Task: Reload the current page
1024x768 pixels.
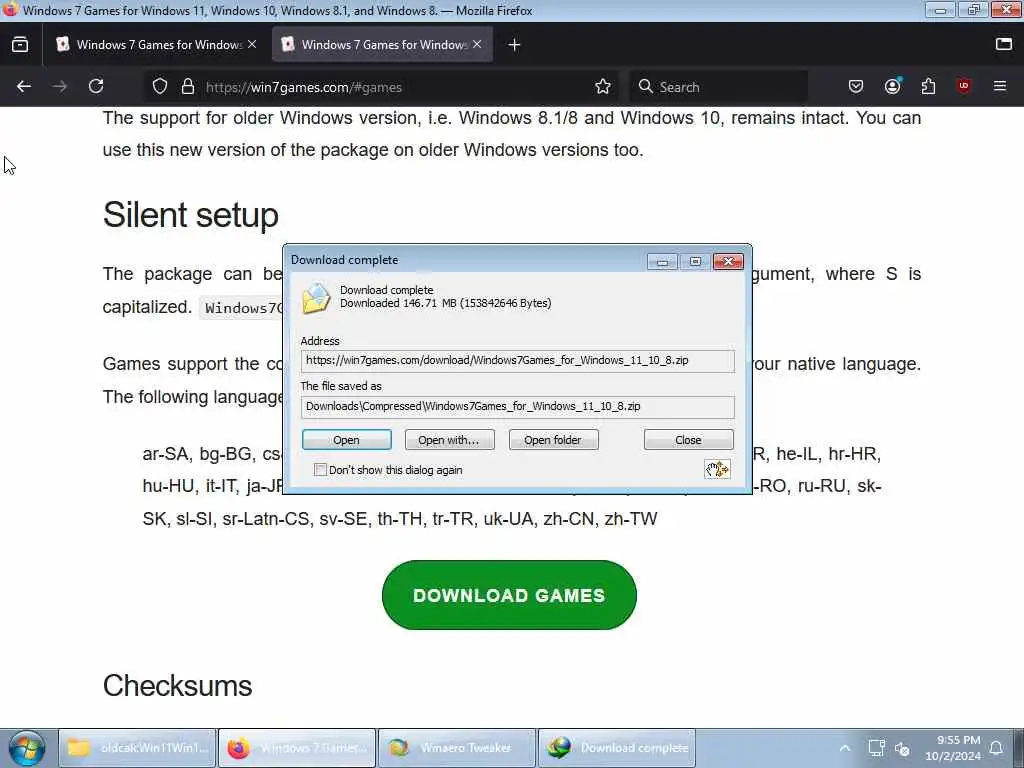Action: pos(96,86)
